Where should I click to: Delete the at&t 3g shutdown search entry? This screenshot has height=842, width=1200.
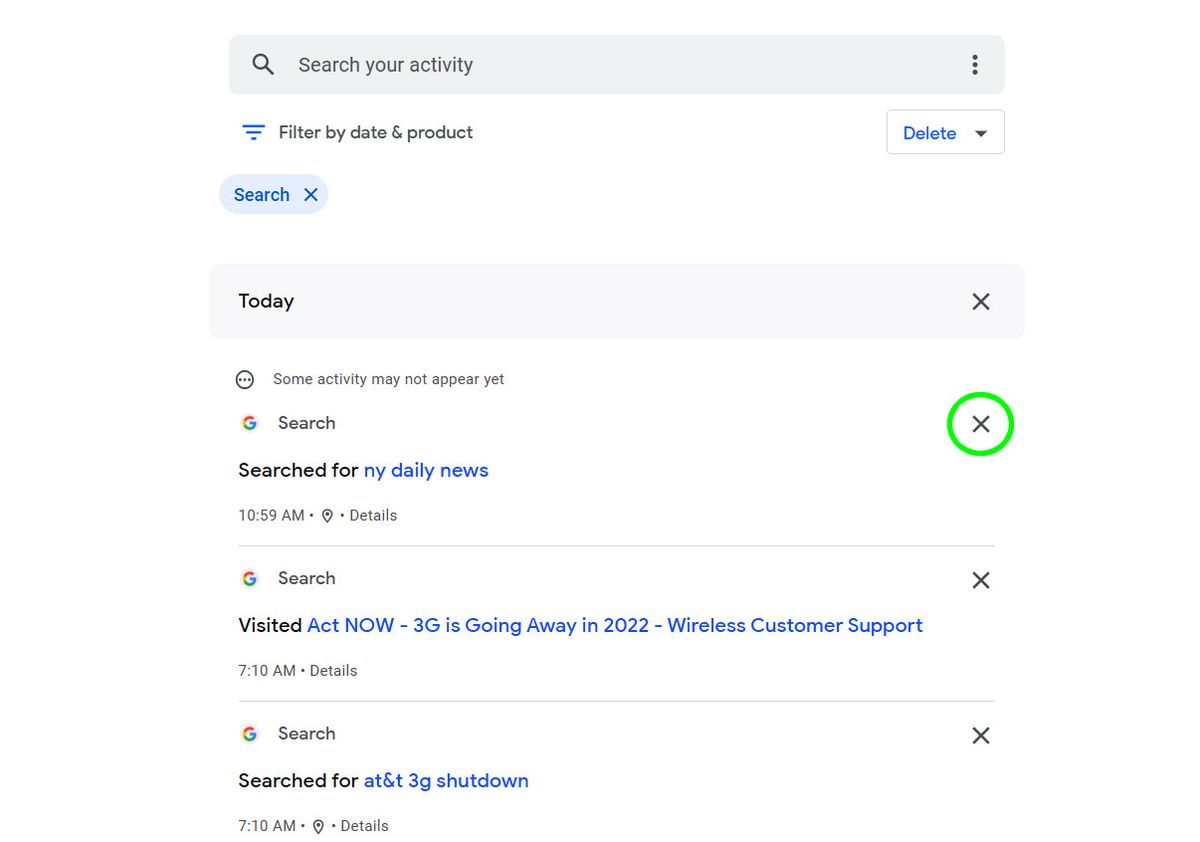pyautogui.click(x=980, y=735)
